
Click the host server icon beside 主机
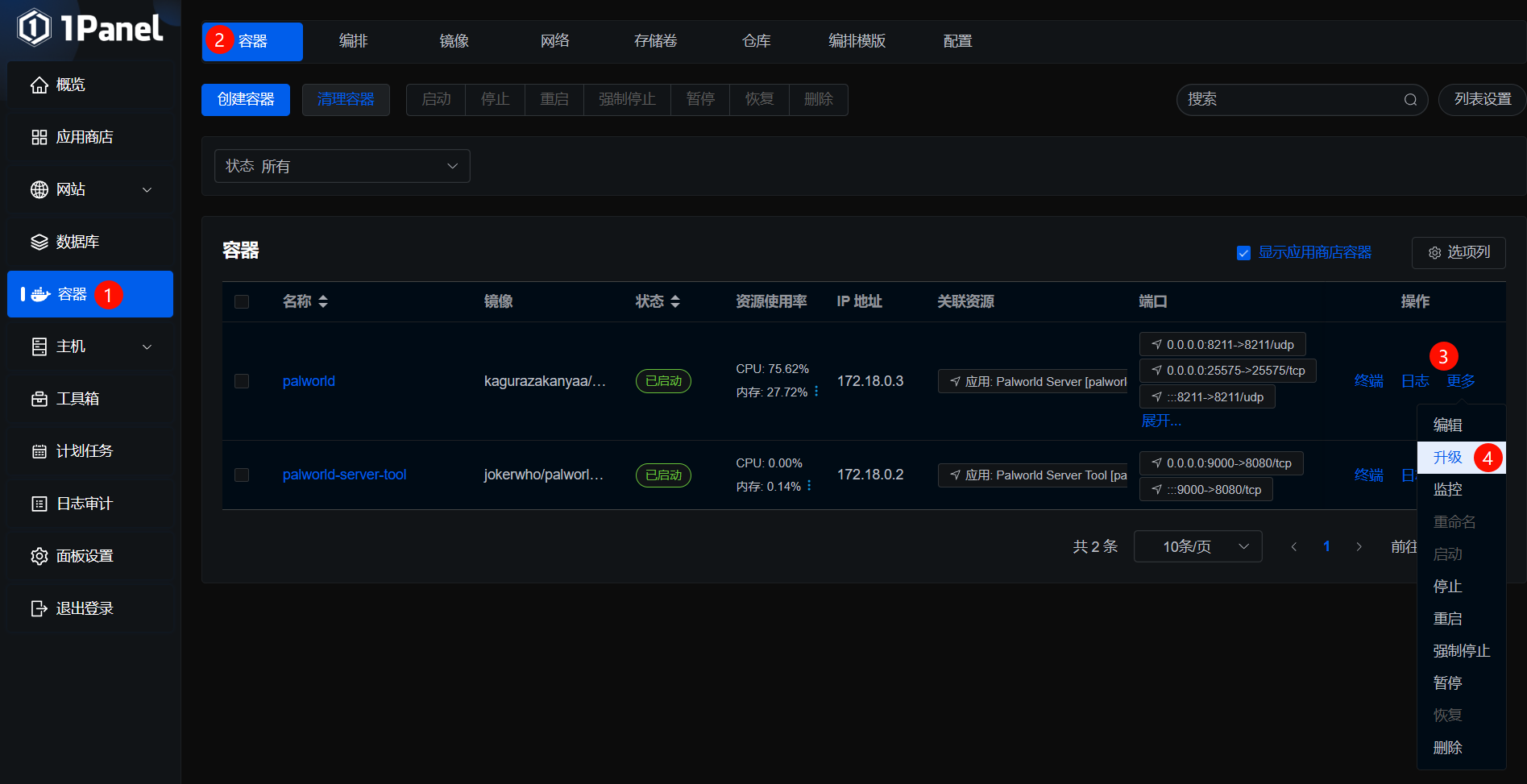click(39, 346)
